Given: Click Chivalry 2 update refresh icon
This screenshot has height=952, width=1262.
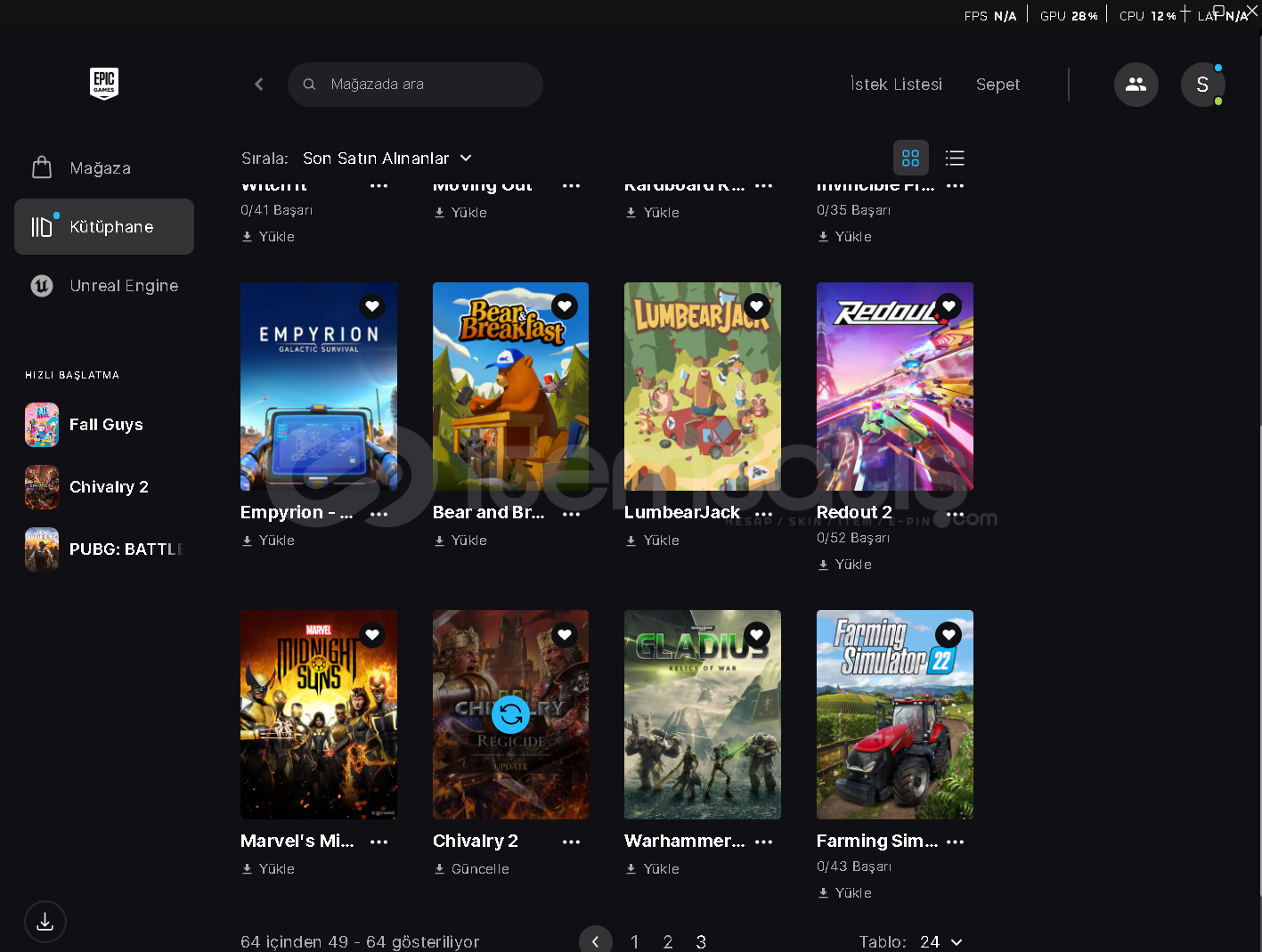Looking at the screenshot, I should point(511,714).
